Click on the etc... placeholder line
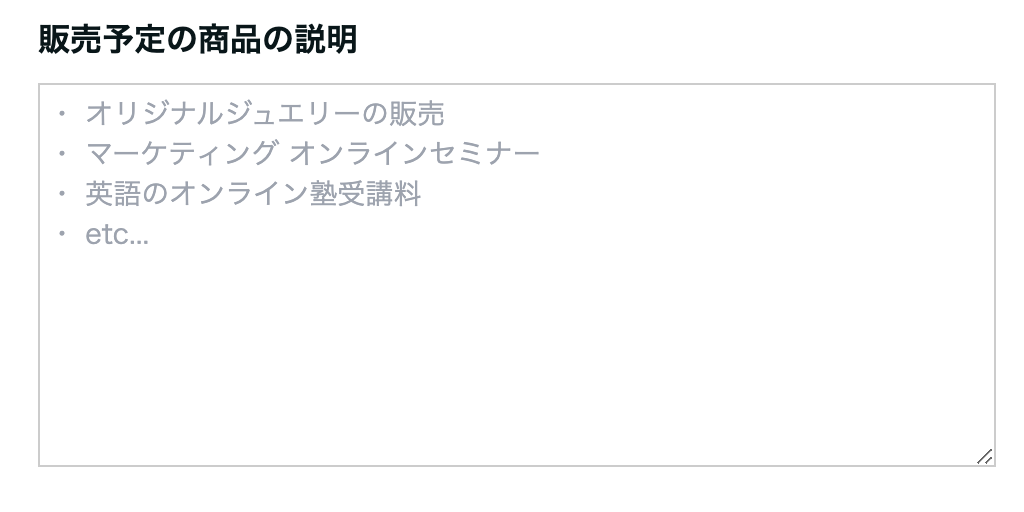 click(117, 235)
